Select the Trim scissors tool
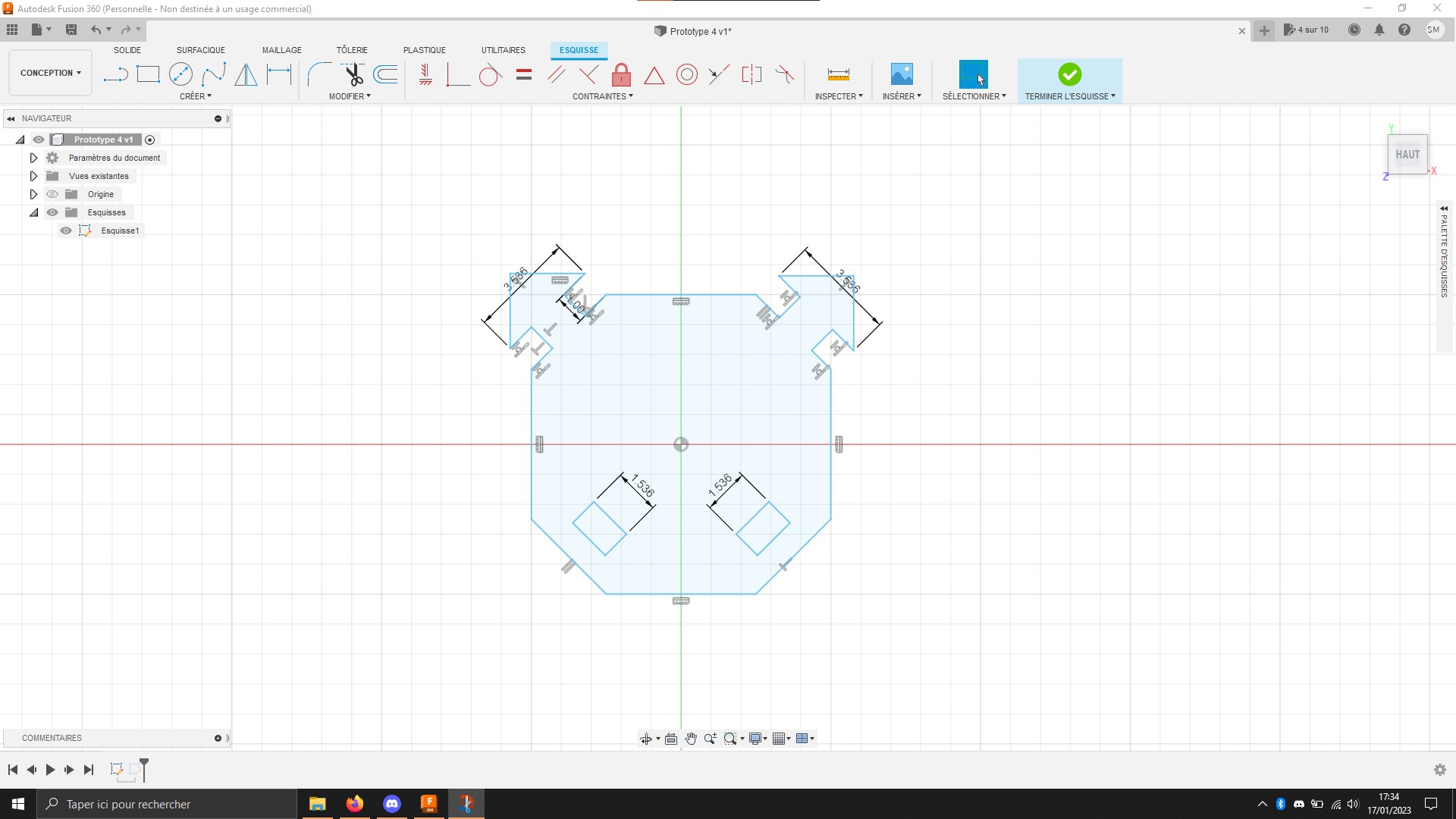 click(x=353, y=74)
